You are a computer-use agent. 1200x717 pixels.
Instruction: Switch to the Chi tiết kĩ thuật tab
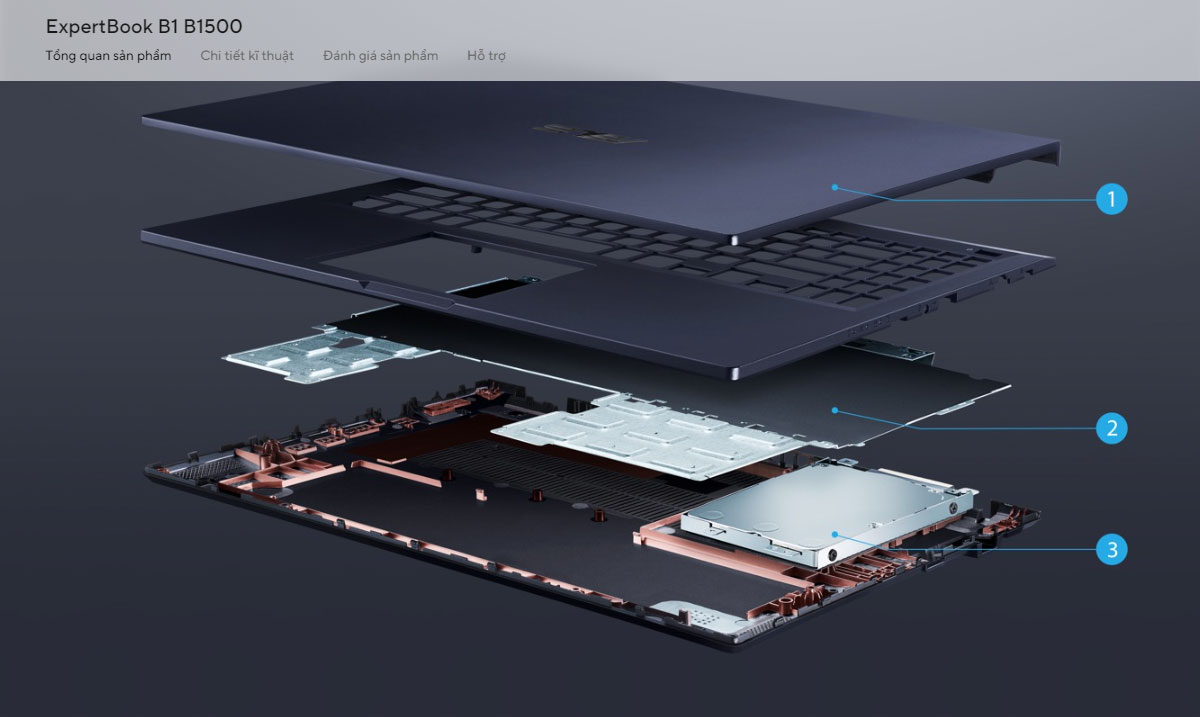click(247, 56)
